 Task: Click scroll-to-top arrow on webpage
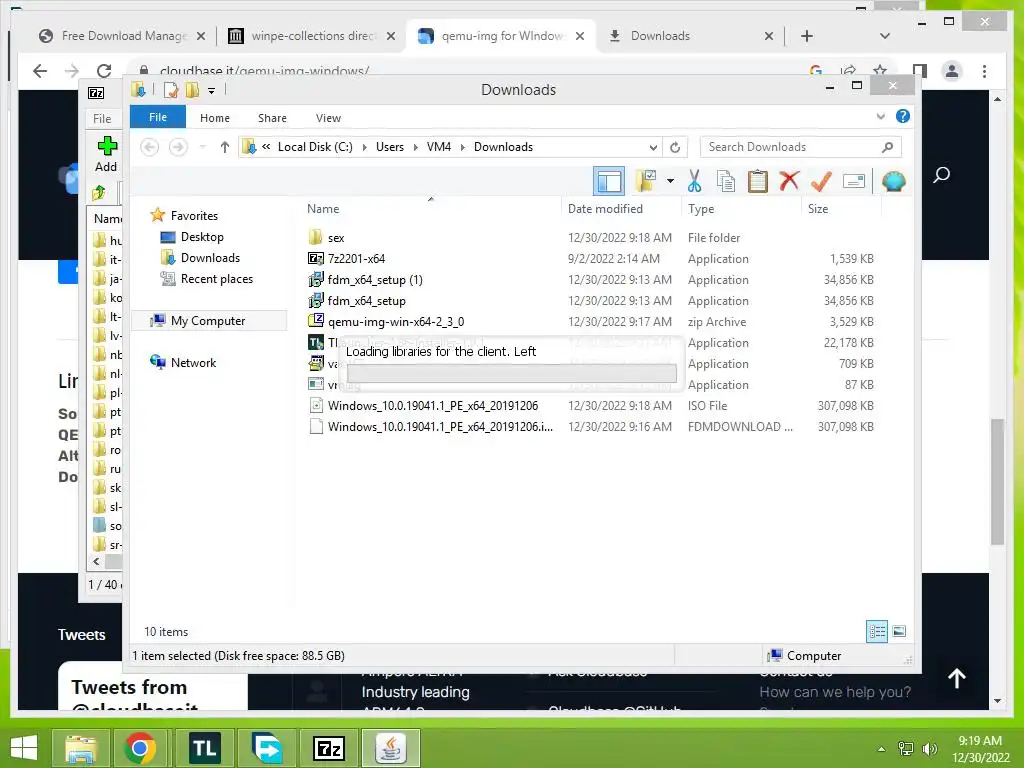[x=957, y=679]
